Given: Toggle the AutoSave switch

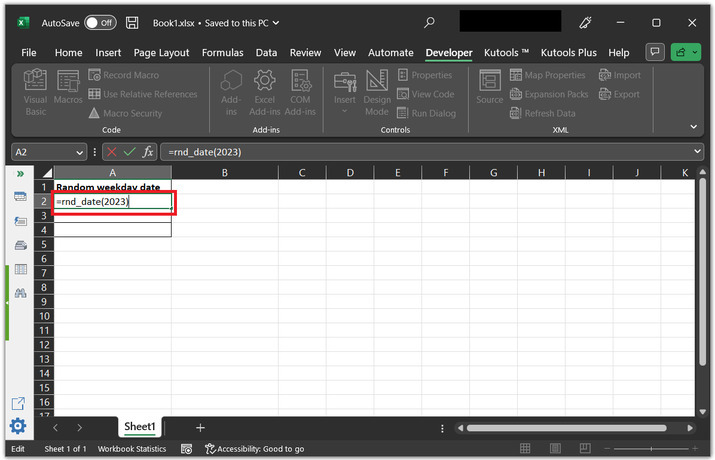Looking at the screenshot, I should 100,23.
